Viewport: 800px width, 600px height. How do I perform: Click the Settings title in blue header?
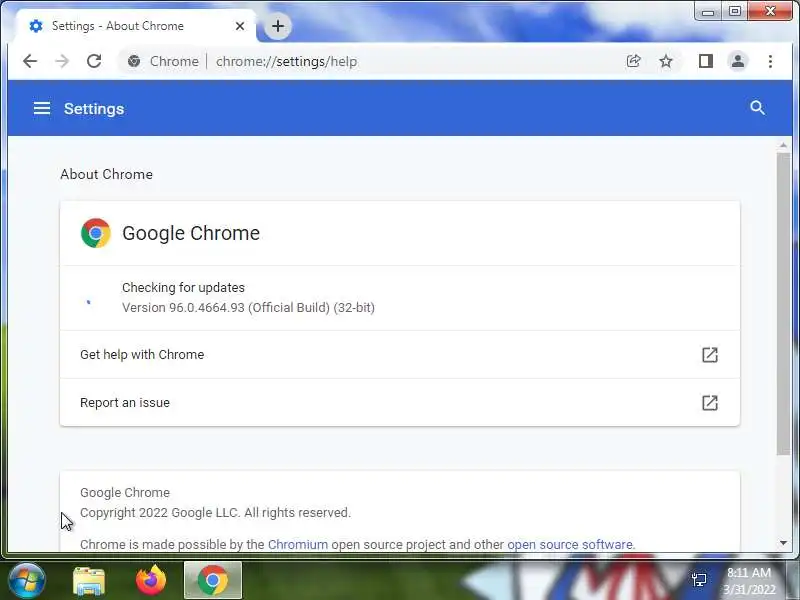94,109
